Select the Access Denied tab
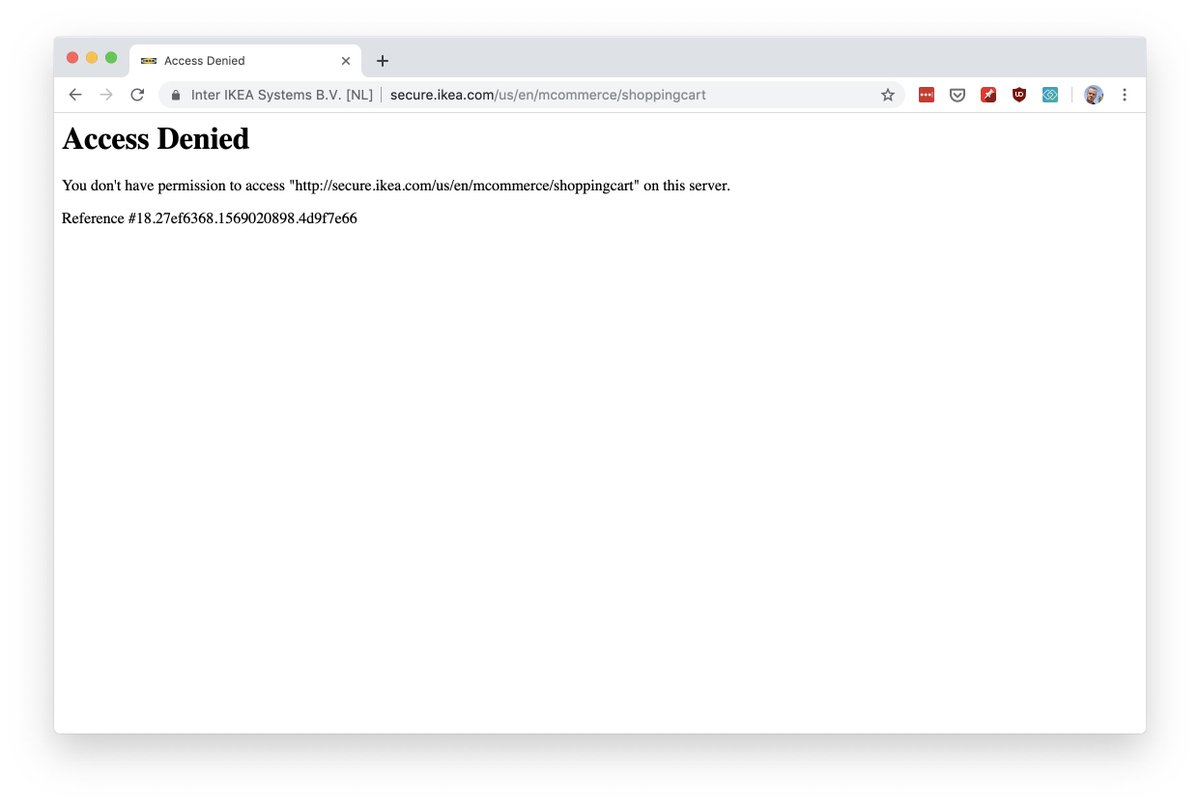Screen dimensions: 1200x805 [x=245, y=61]
